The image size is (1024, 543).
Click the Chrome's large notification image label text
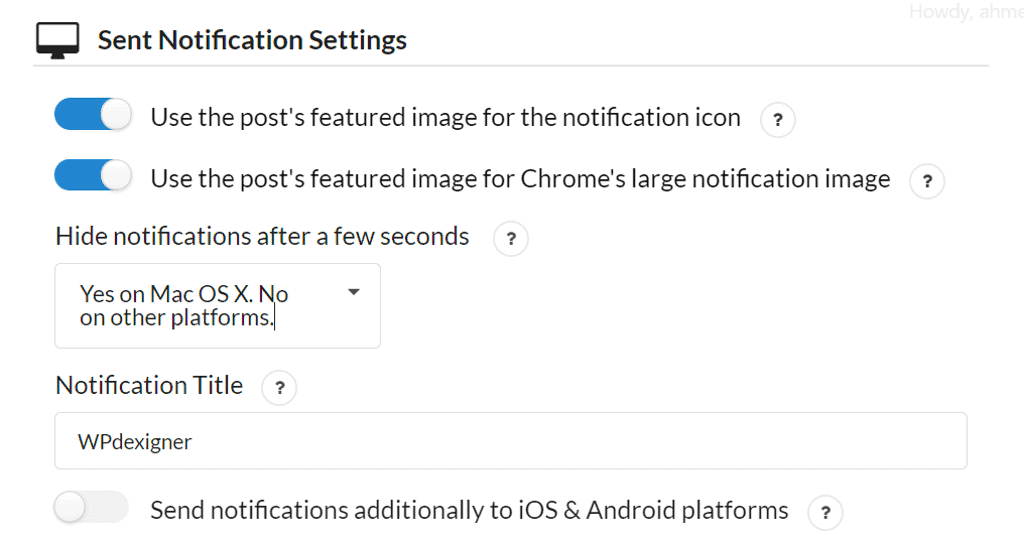tap(520, 179)
